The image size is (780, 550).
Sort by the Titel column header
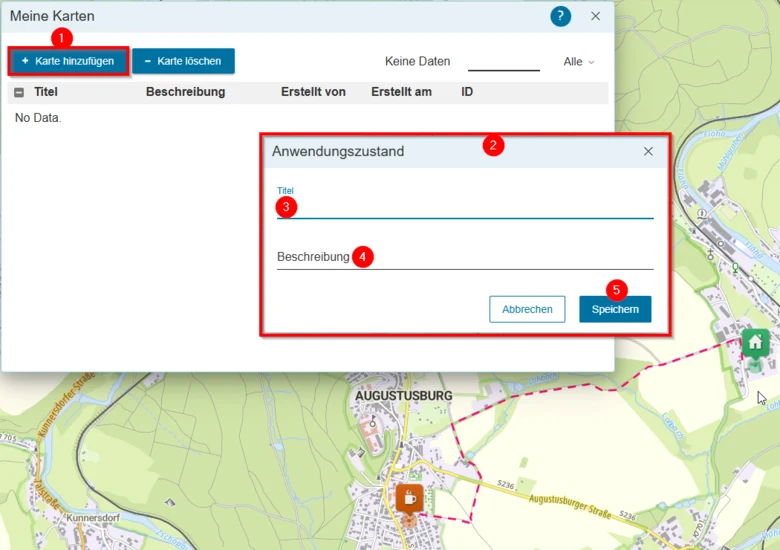46,92
